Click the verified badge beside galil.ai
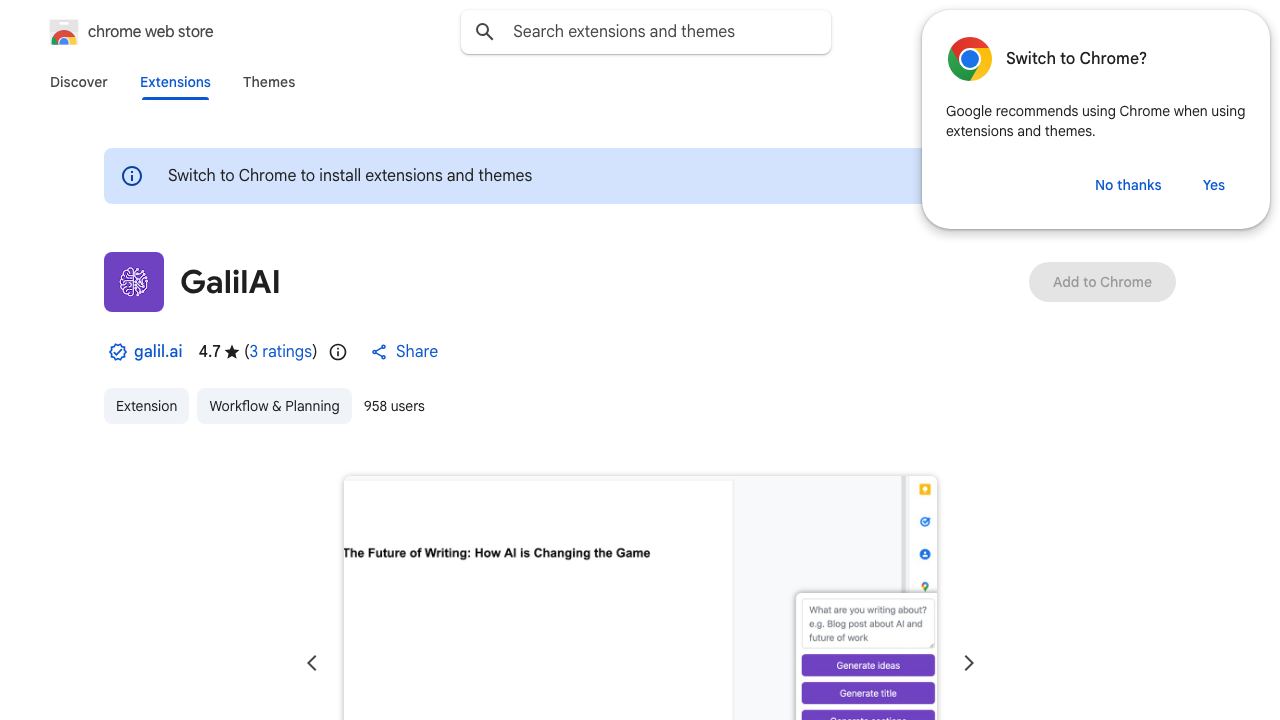The width and height of the screenshot is (1280, 720). 117,352
